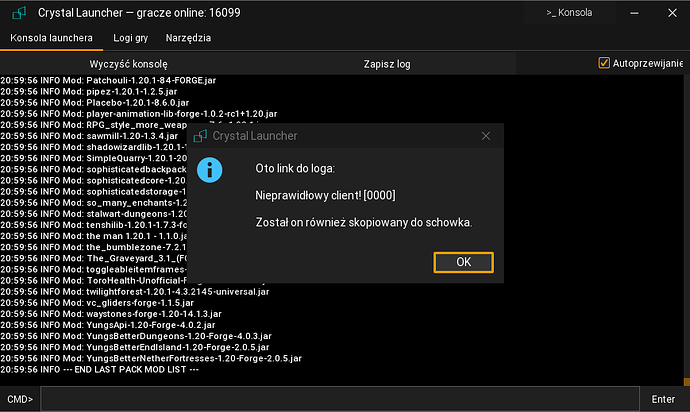This screenshot has width=690, height=412.
Task: Focus the CMD command input field
Action: tap(340, 399)
